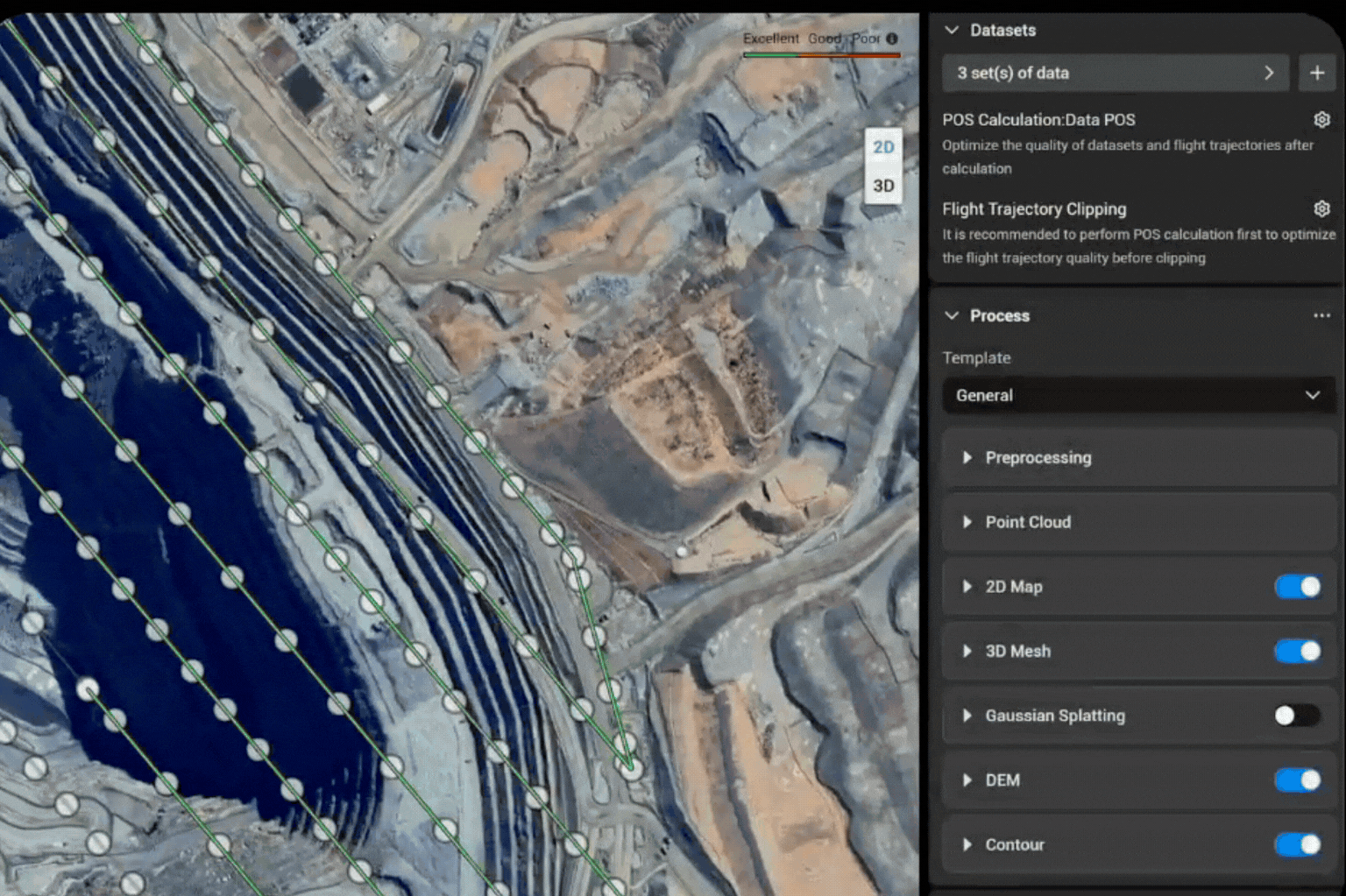Screen dimensions: 1346x896
Task: Enable Gaussian Splatting toggle
Action: click(x=1297, y=716)
